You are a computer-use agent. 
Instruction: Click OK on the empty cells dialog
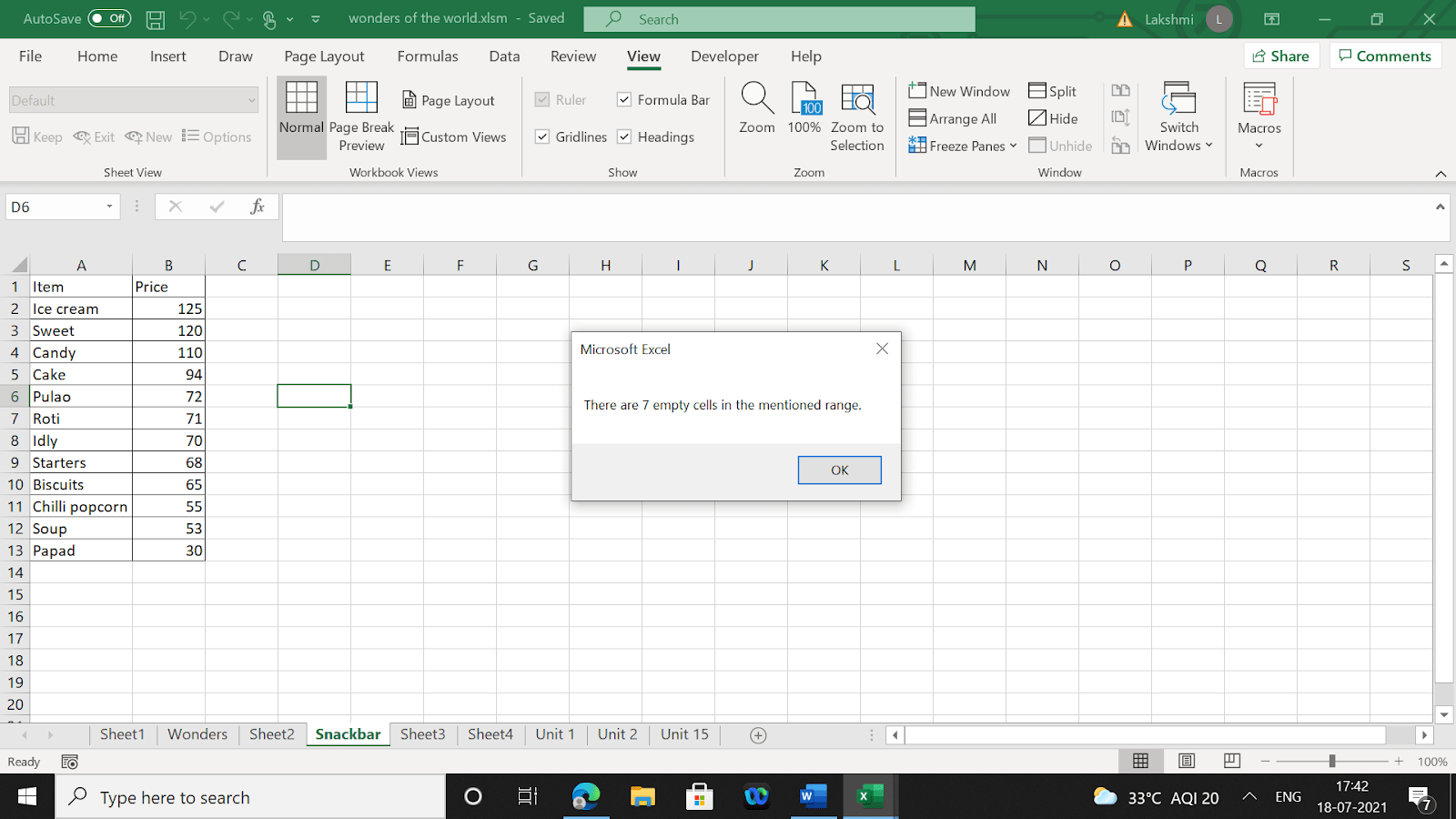tap(838, 470)
